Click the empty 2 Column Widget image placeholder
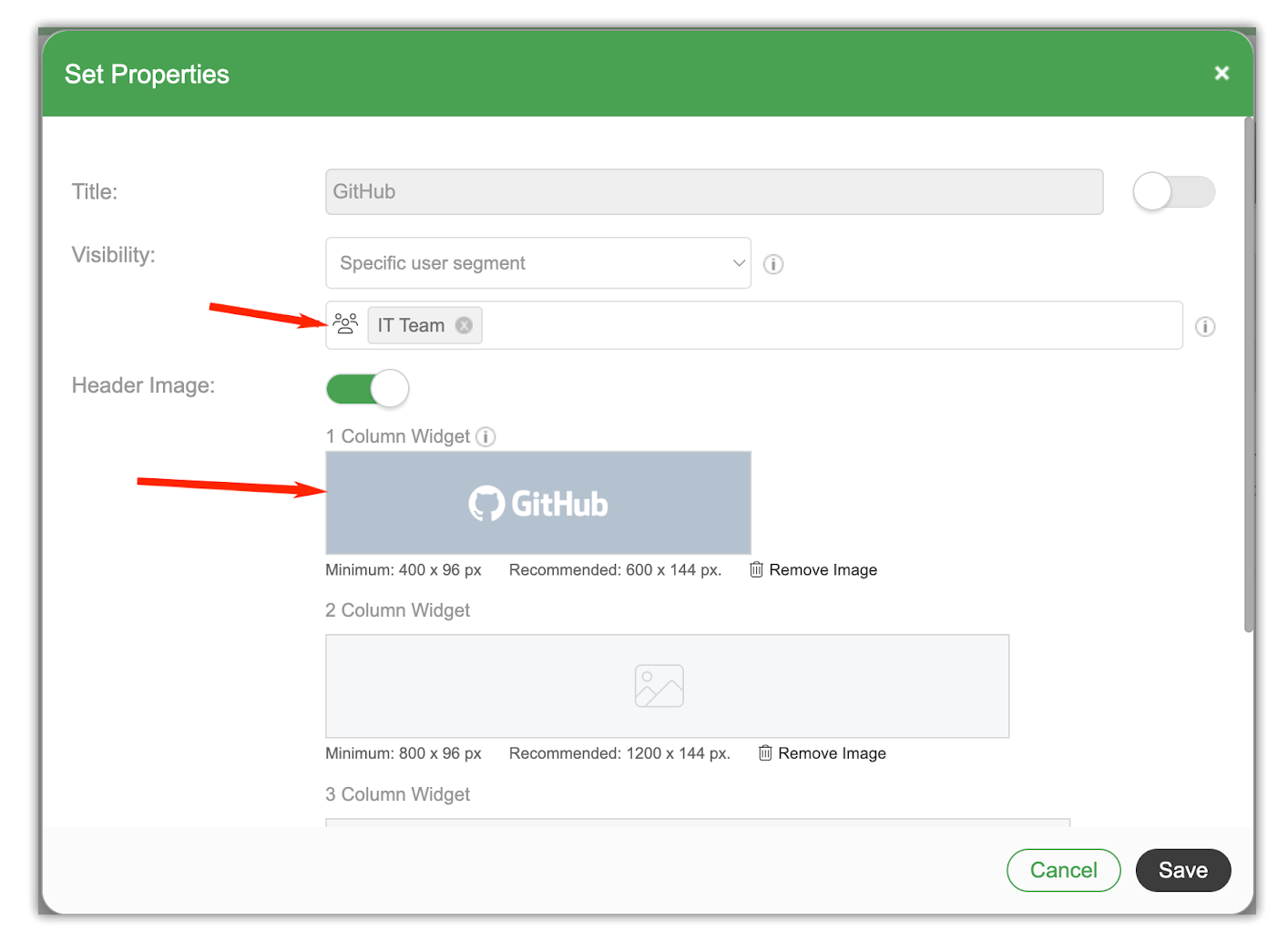Viewport: 1288px width, 951px height. [668, 686]
